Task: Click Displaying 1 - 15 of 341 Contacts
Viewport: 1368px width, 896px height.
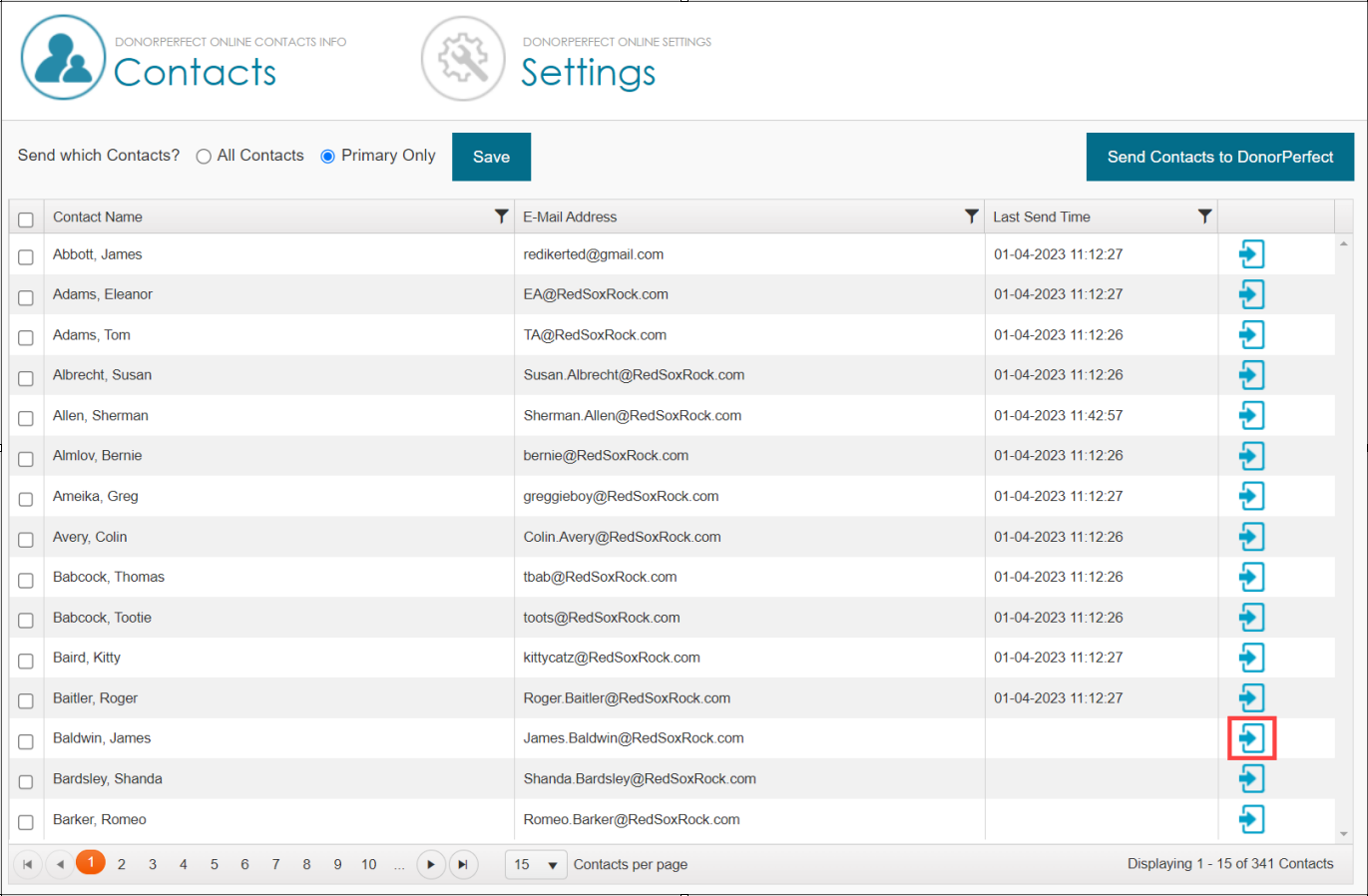Action: [x=1230, y=863]
